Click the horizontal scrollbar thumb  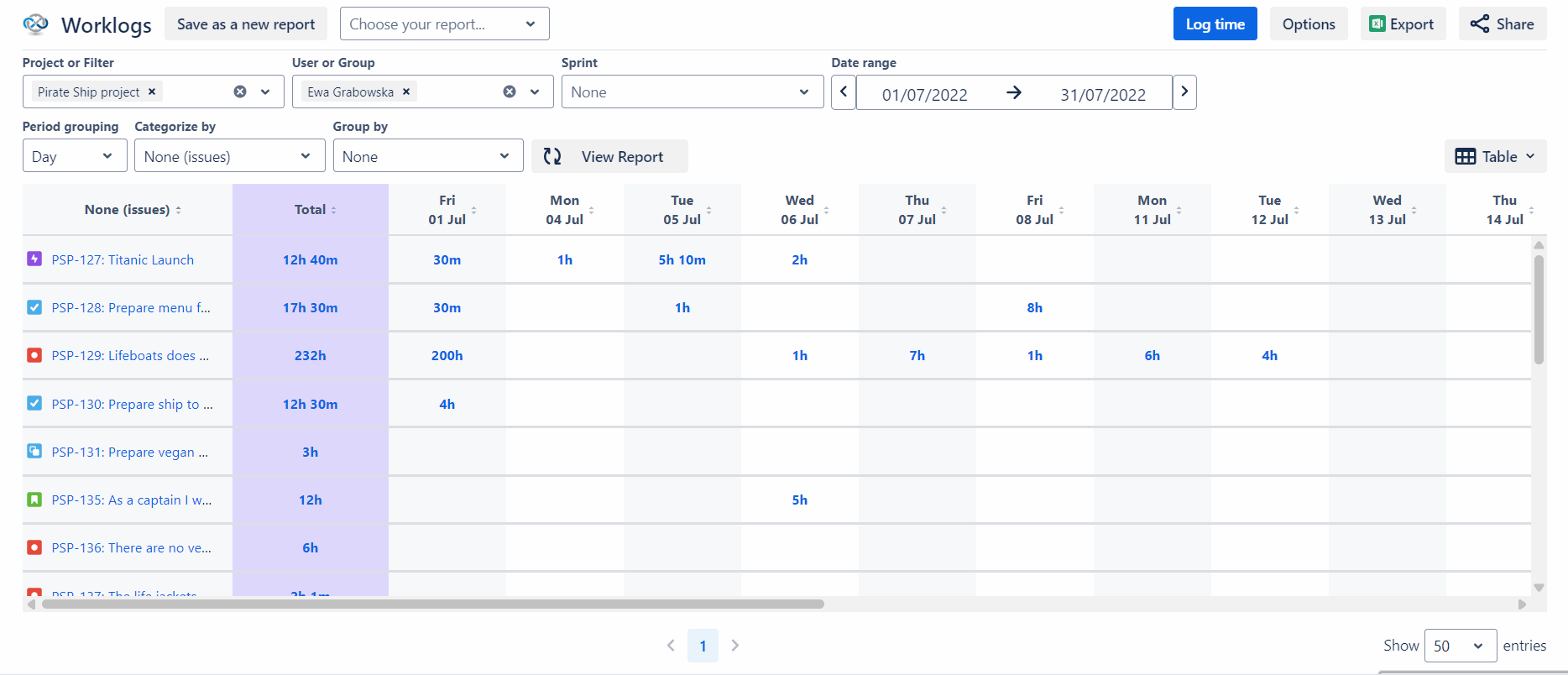(x=433, y=604)
